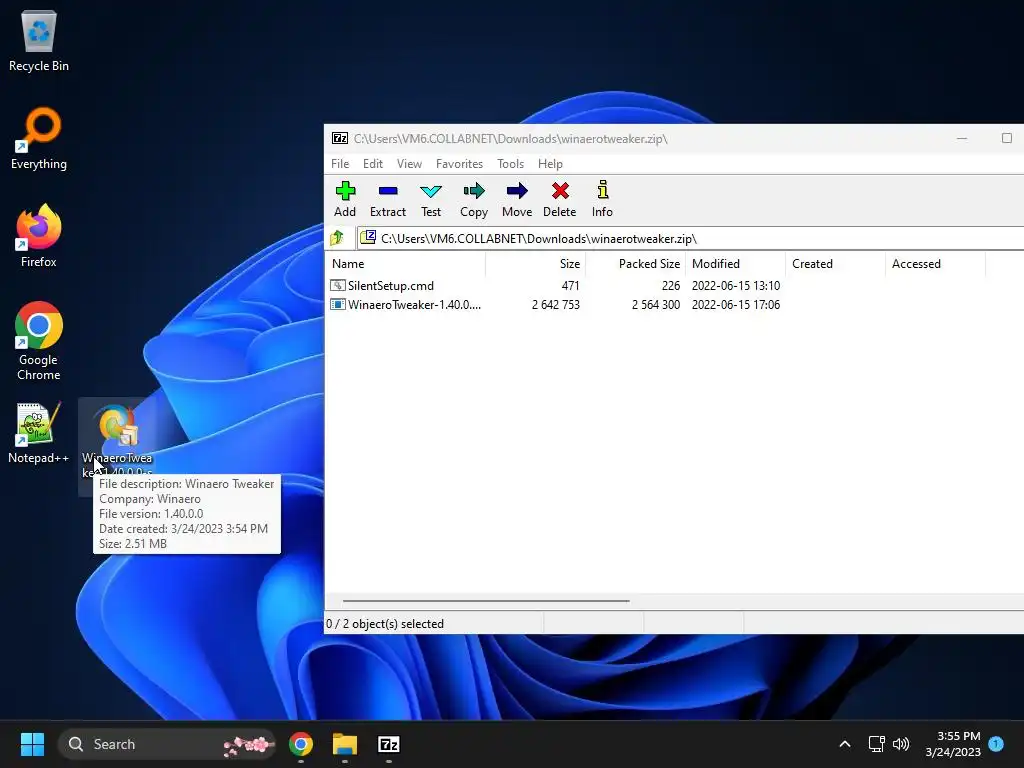Viewport: 1024px width, 768px height.
Task: Sort by the Modified column header
Action: pos(735,264)
